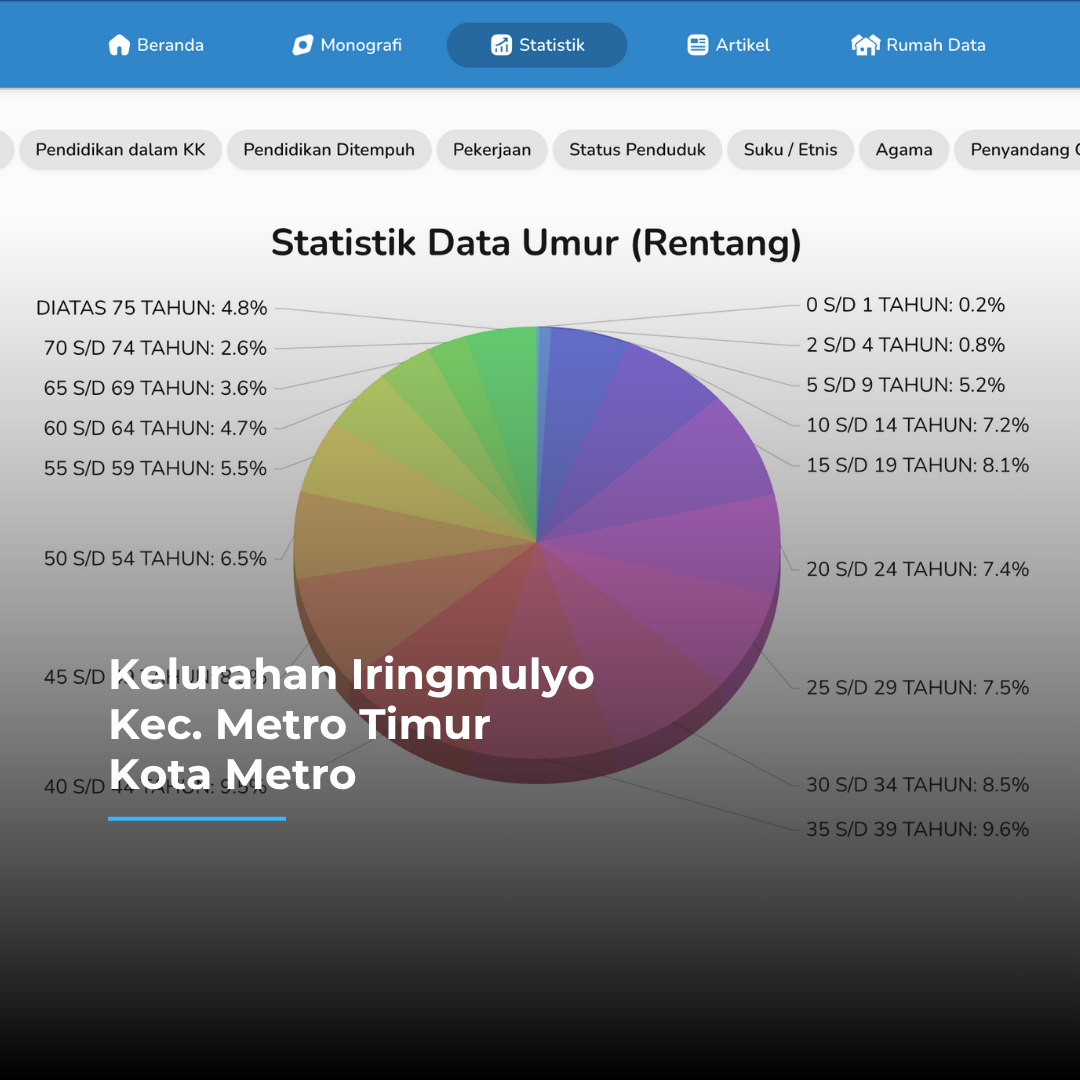Click the Rumah Data house icon
The height and width of the screenshot is (1080, 1080).
tap(866, 45)
